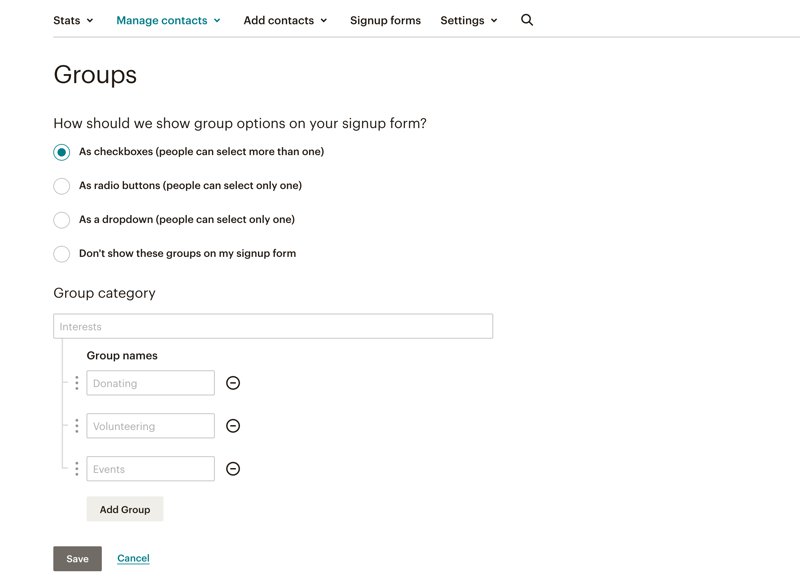Expand the Stats dropdown menu

[73, 20]
